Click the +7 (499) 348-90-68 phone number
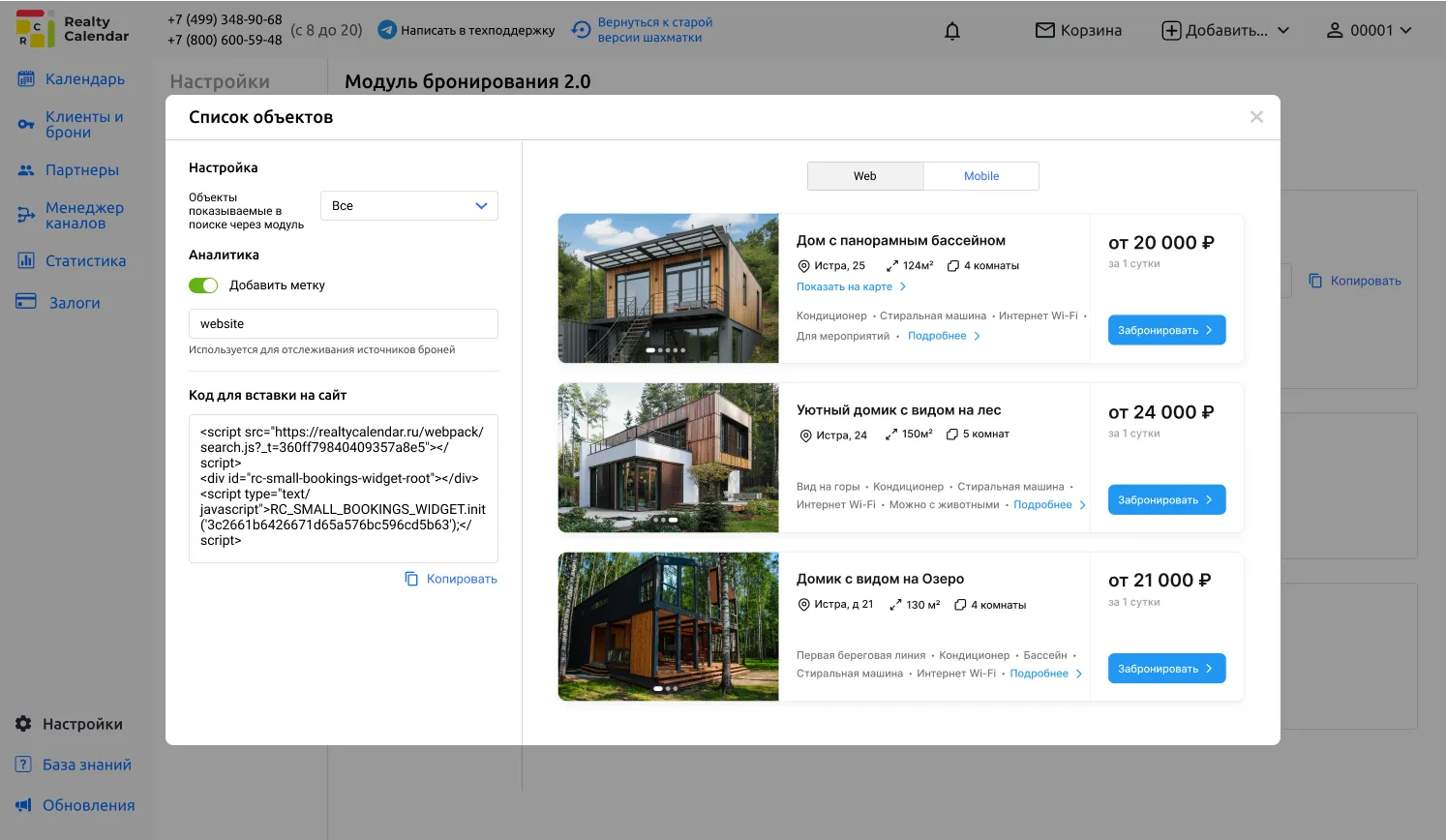 pos(225,19)
